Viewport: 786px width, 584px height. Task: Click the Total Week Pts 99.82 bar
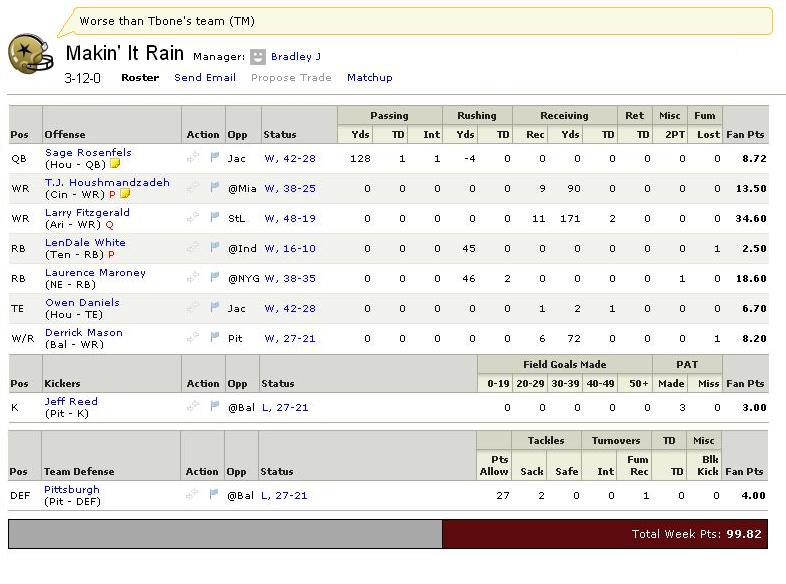coord(605,534)
